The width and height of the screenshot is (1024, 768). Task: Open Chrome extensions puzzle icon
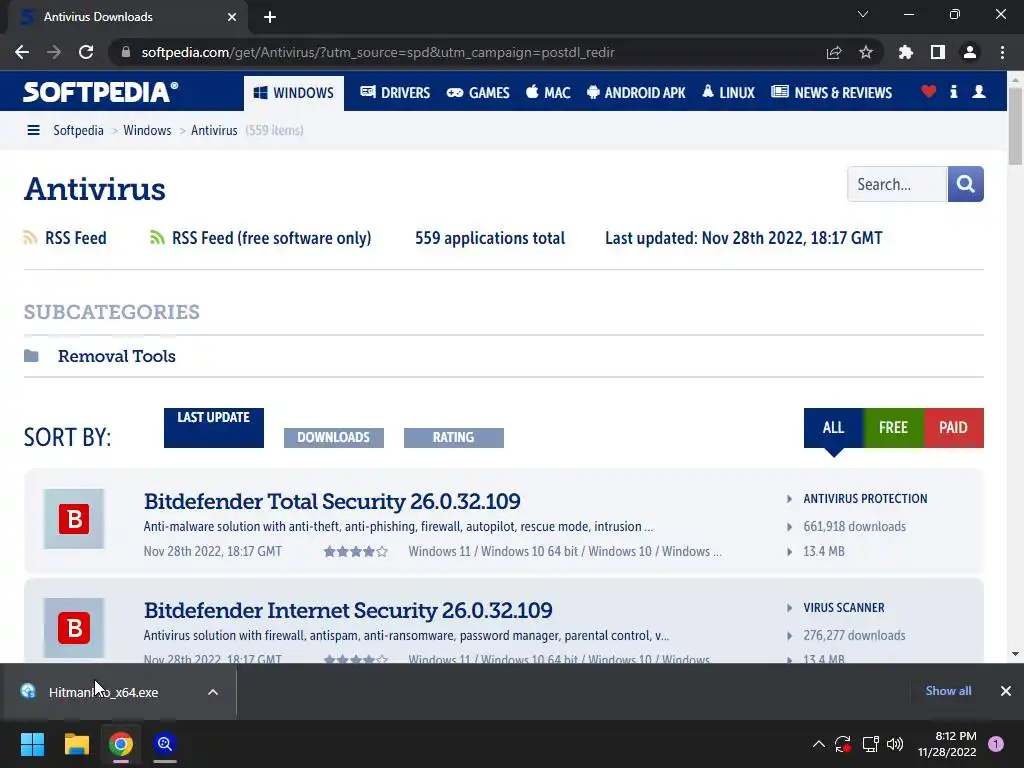coord(906,52)
